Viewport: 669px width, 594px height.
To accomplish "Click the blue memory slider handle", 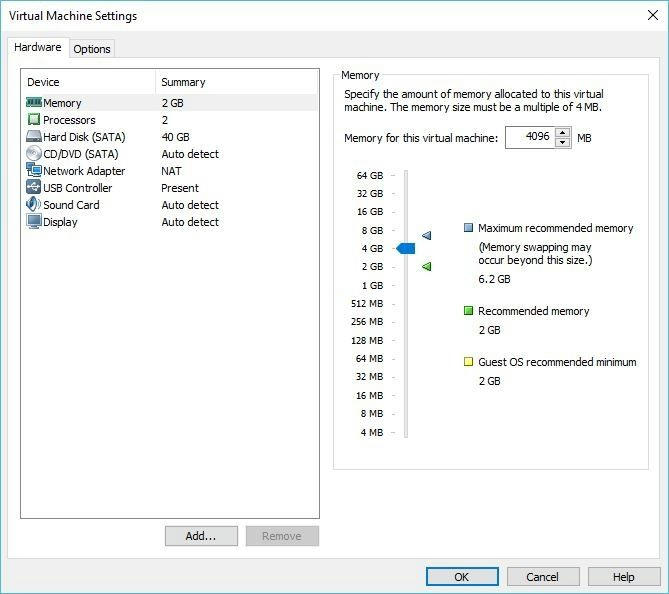I will [405, 248].
